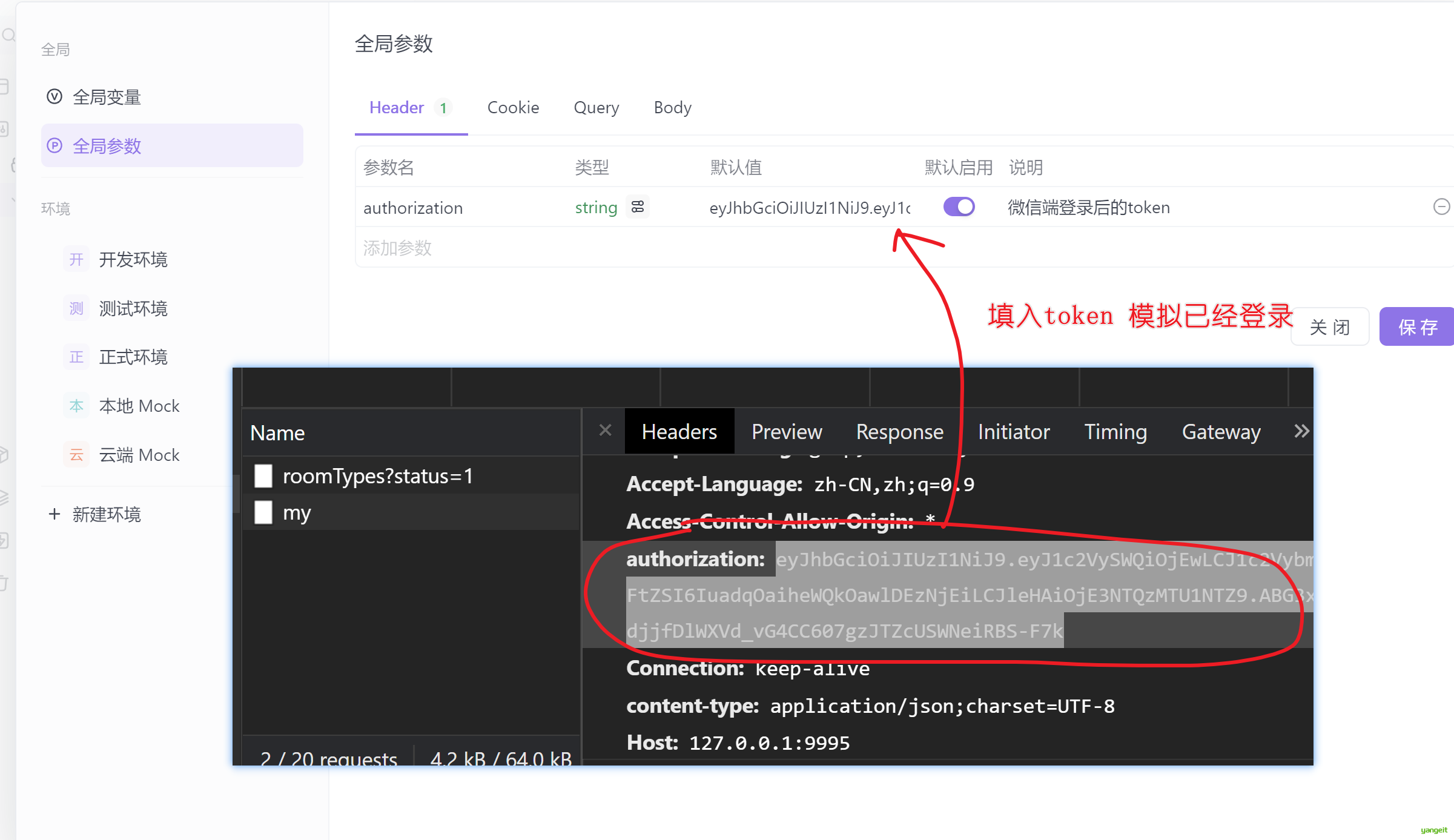
Task: Open the Timing tab in DevTools
Action: point(1115,431)
